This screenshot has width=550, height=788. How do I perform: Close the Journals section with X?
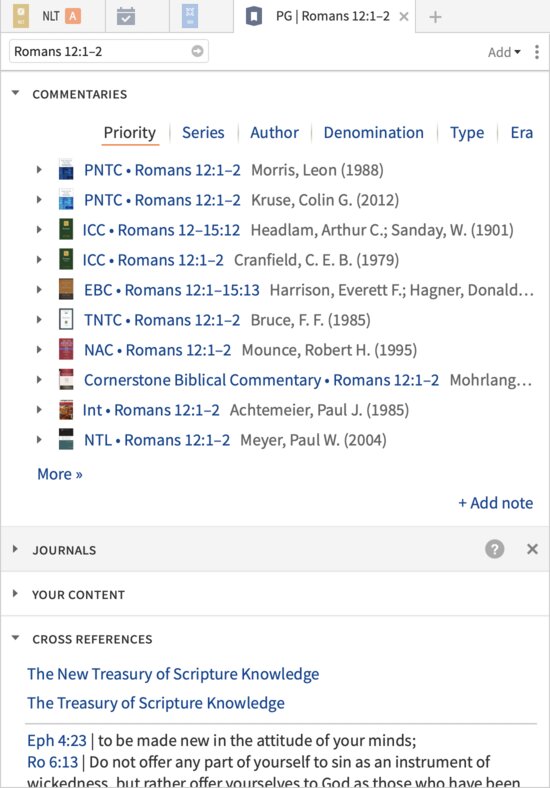point(532,549)
